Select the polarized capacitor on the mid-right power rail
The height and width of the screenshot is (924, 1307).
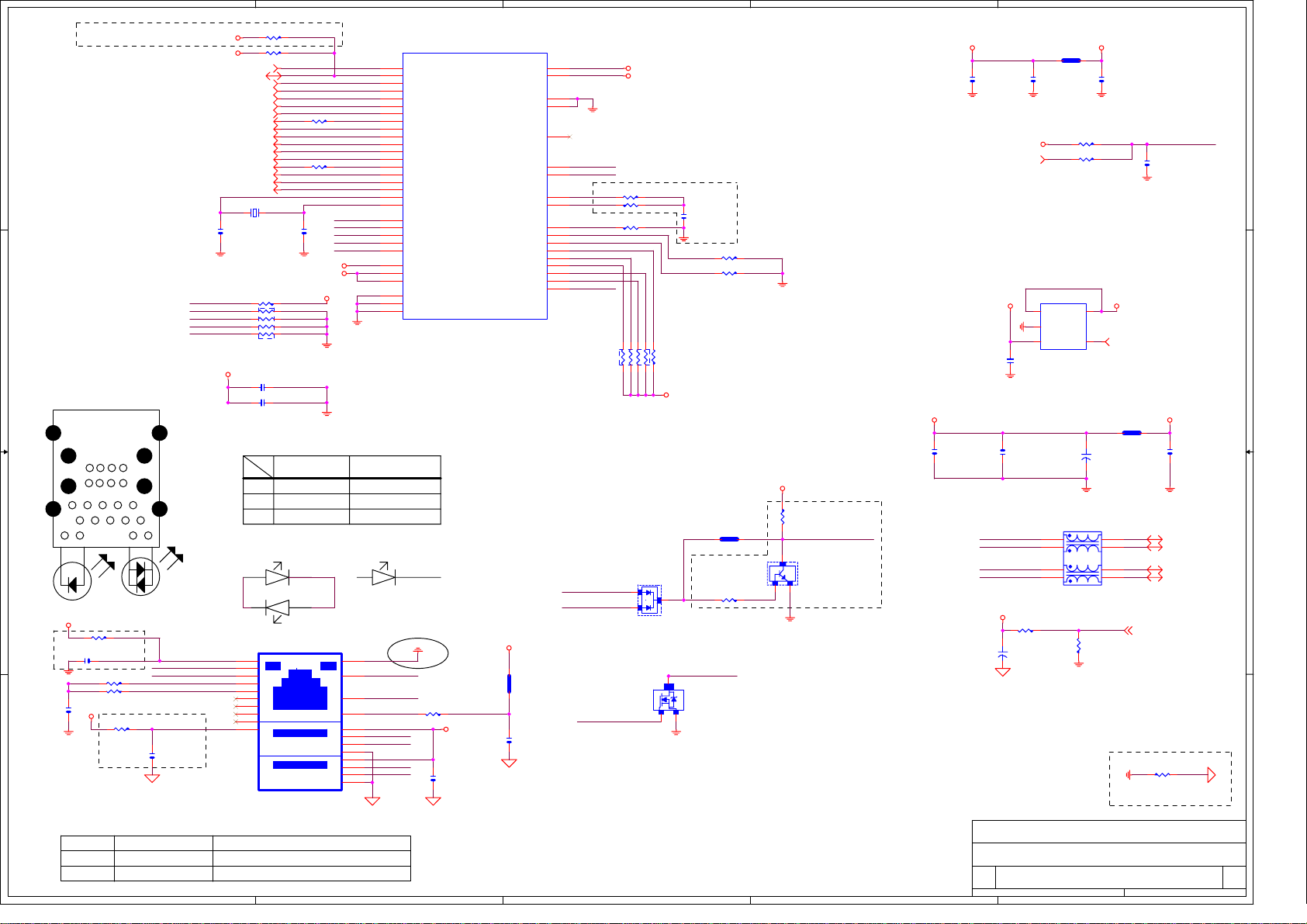pyautogui.click(x=1087, y=456)
